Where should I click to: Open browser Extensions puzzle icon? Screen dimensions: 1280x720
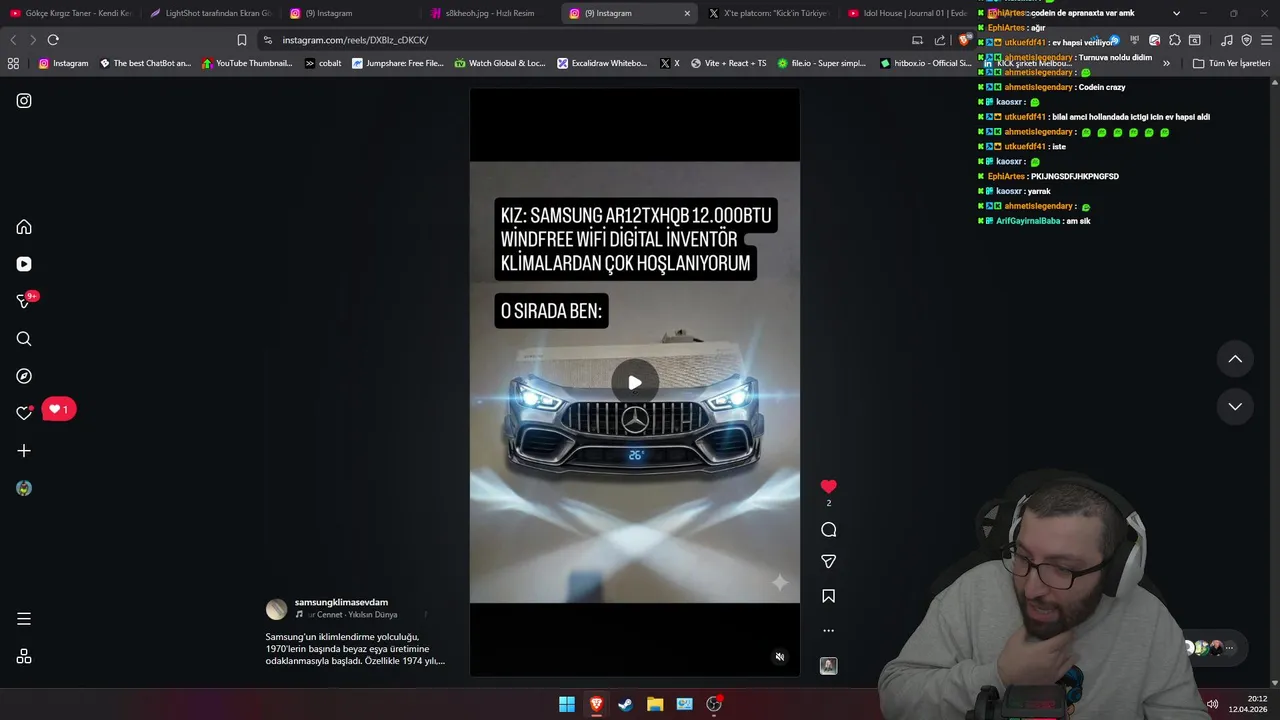pos(1175,40)
